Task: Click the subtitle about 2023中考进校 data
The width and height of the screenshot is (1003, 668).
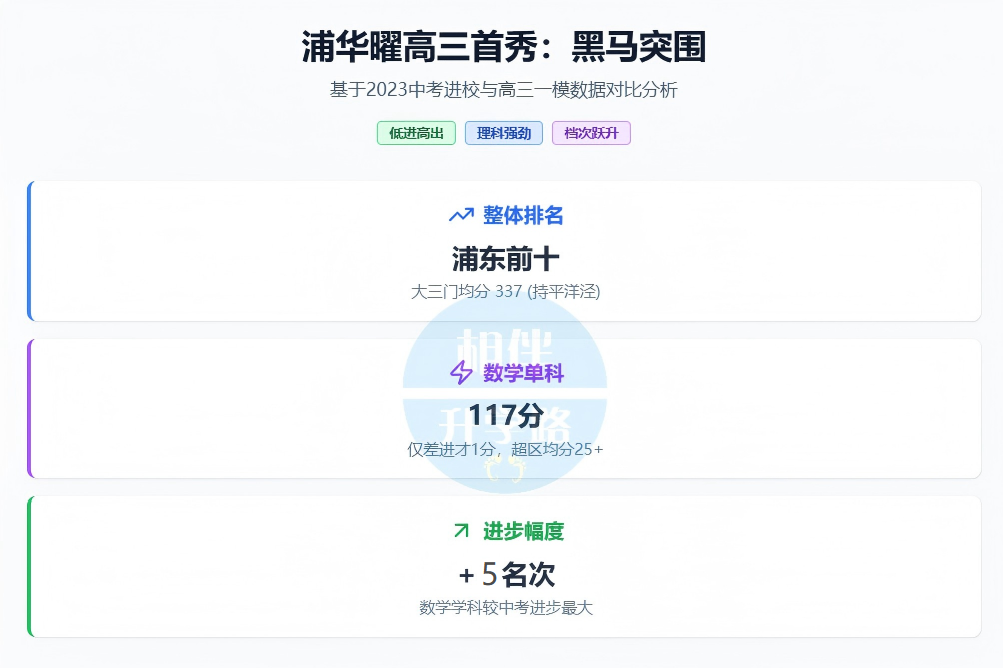Action: (504, 90)
